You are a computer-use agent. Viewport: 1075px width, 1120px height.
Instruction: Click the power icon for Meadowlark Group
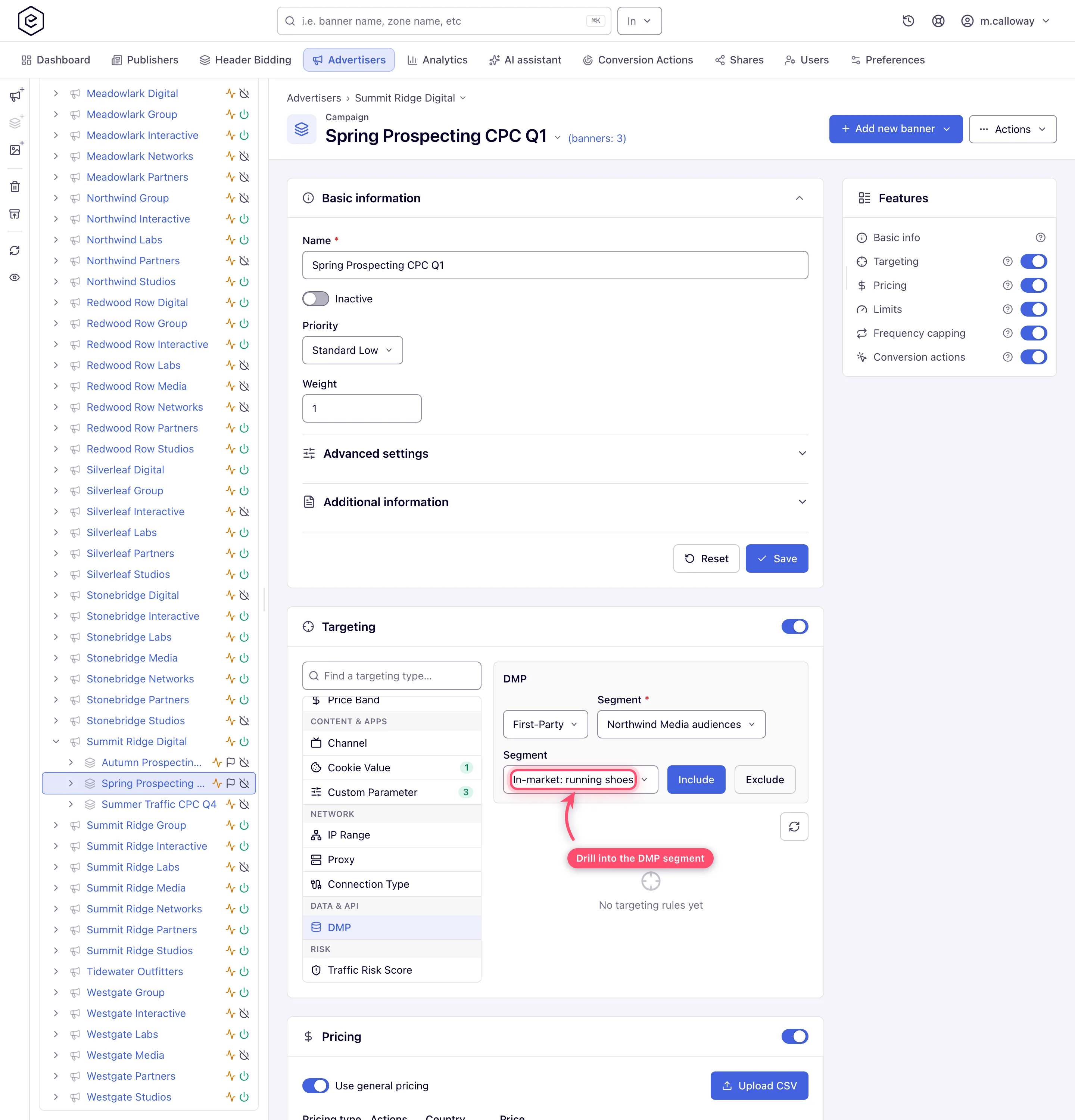tap(244, 114)
